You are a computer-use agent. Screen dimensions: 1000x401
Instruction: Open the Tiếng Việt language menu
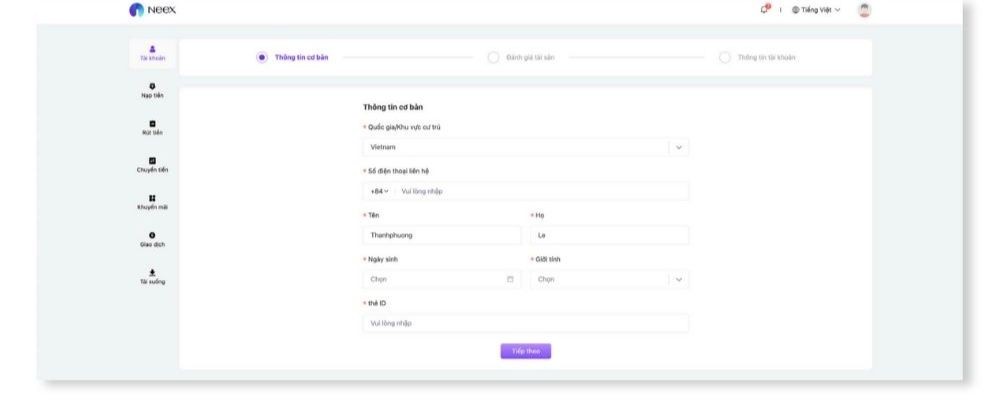pyautogui.click(x=814, y=11)
